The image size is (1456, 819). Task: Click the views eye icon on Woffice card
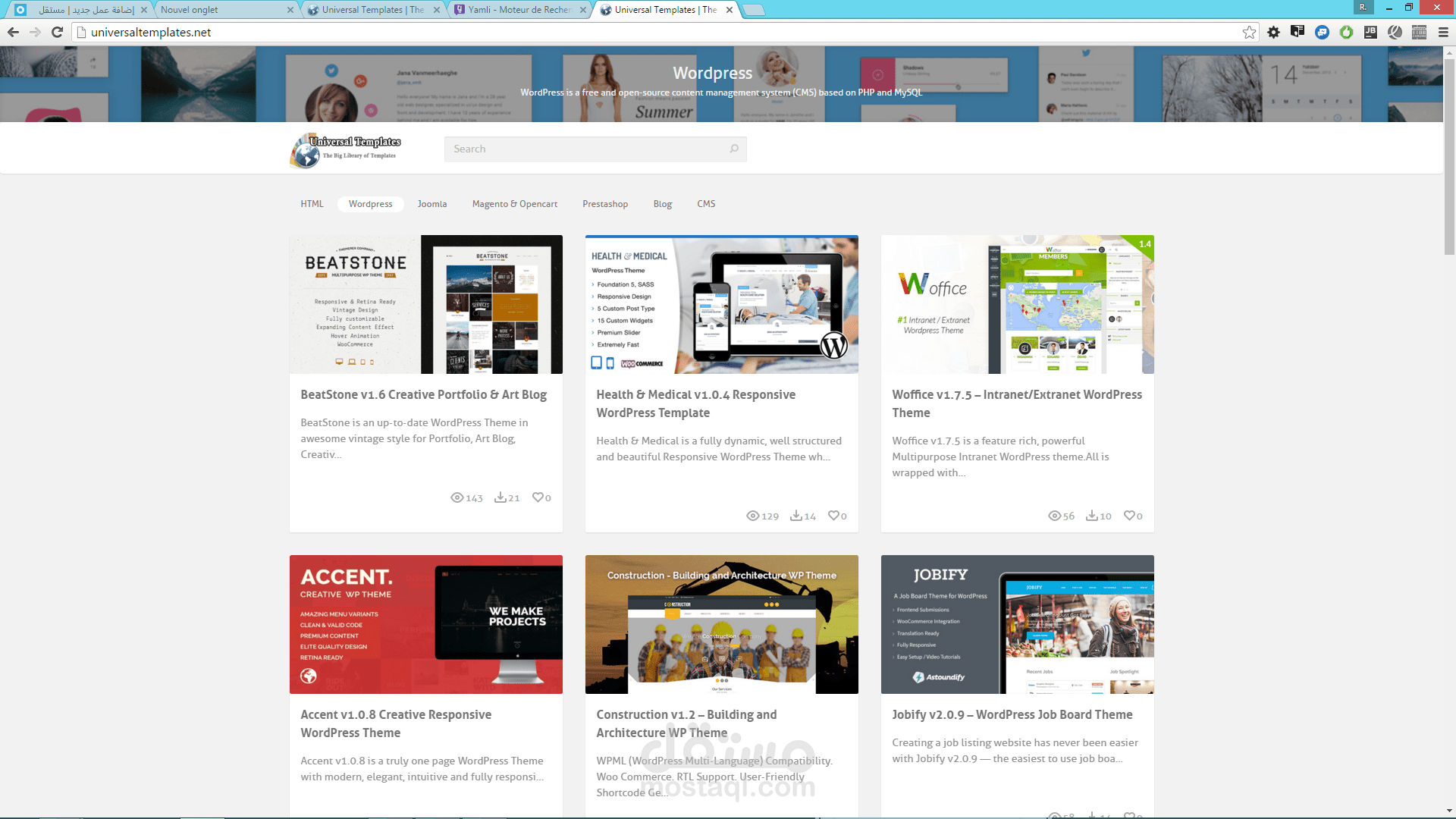[x=1054, y=516]
